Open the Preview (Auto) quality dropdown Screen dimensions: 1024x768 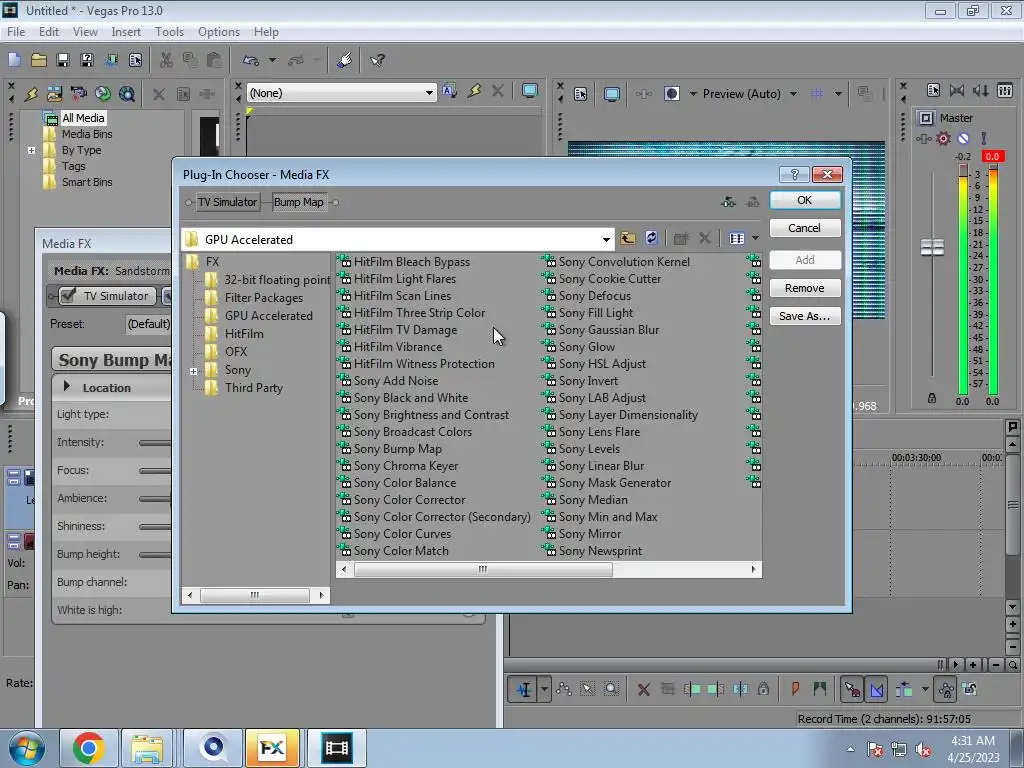(793, 94)
